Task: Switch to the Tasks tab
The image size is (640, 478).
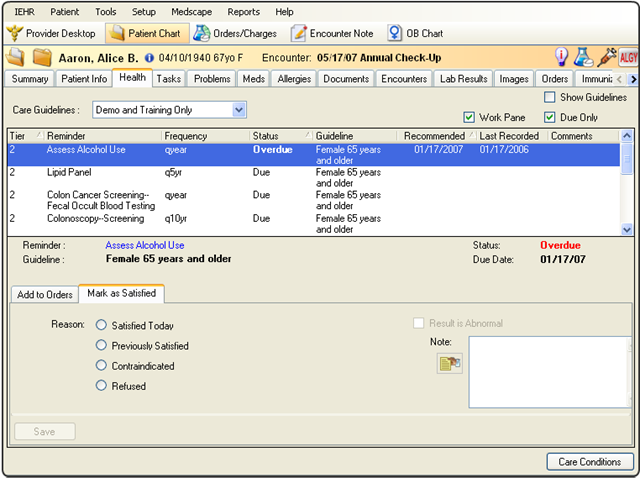Action: click(x=169, y=79)
